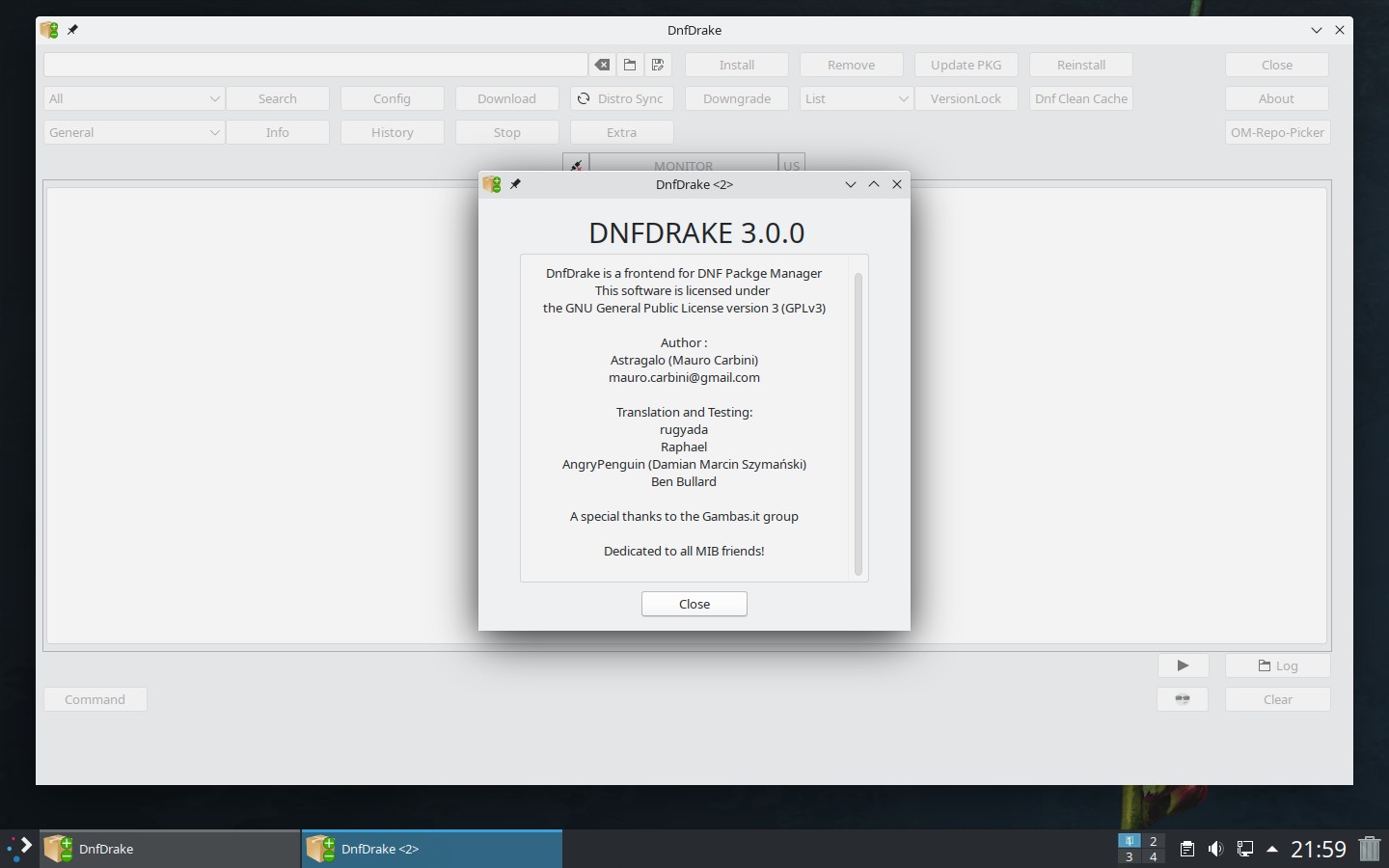Click the Remove button

852,65
